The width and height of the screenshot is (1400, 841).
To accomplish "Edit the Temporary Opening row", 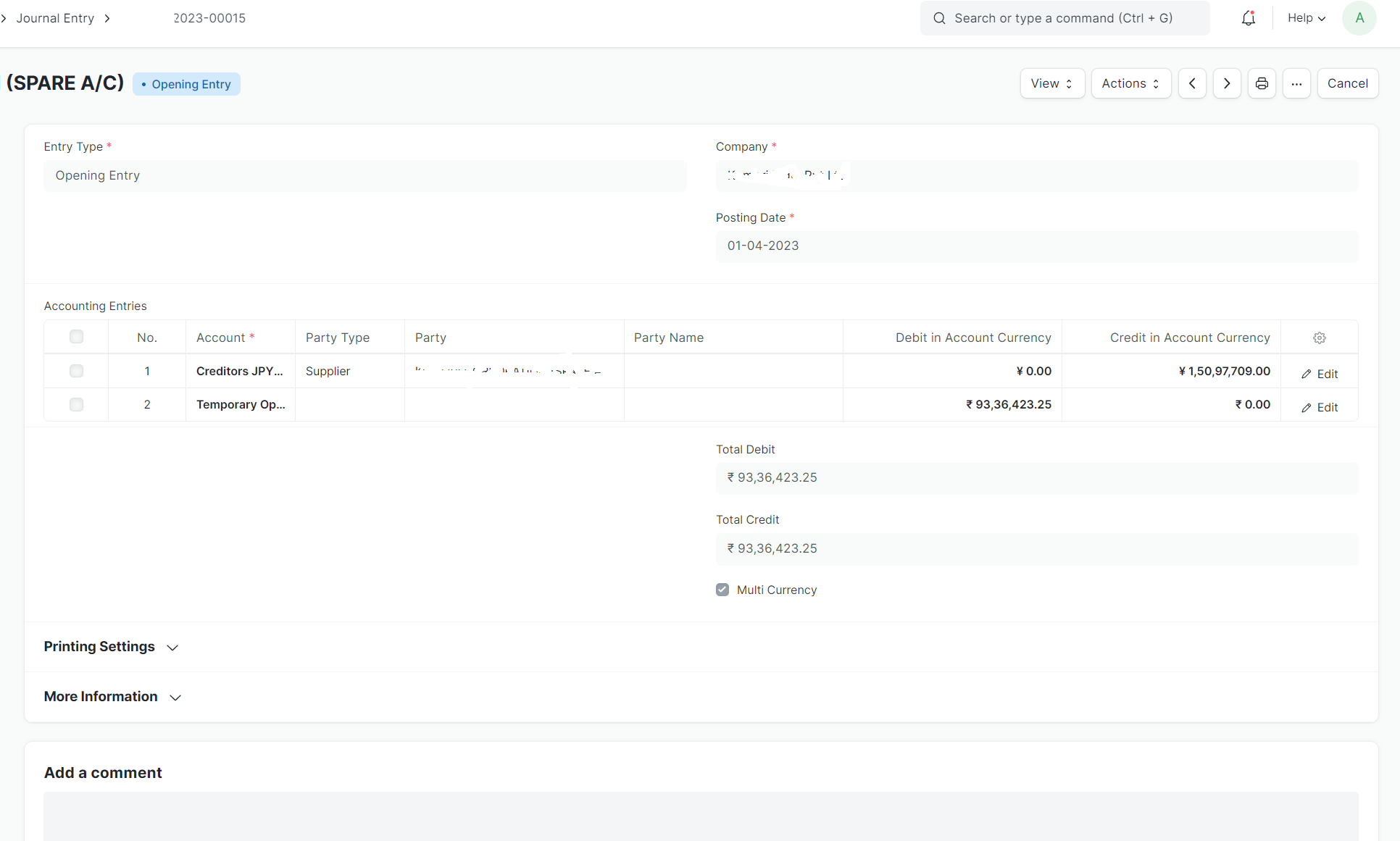I will (1320, 407).
